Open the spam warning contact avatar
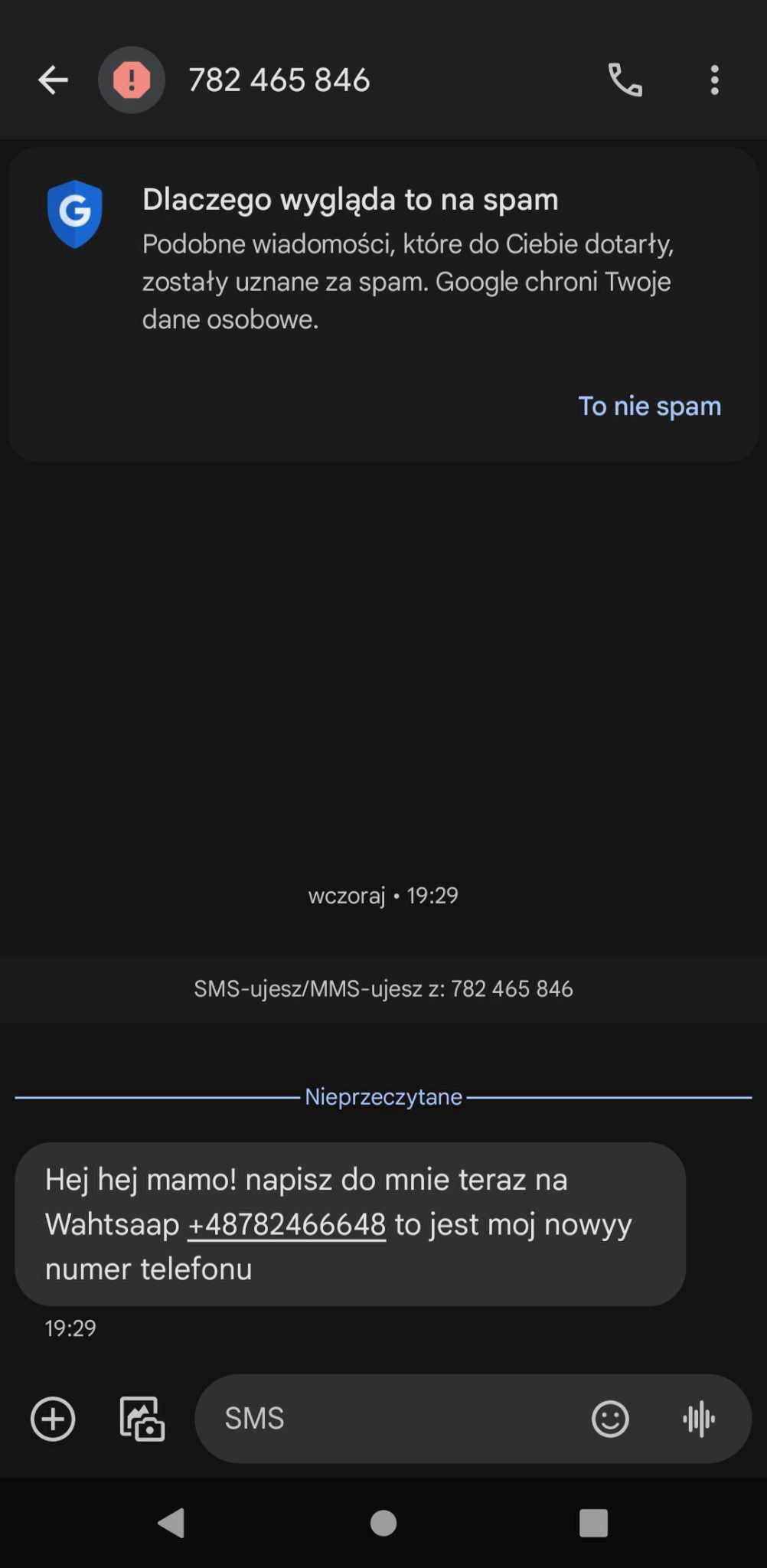 [132, 80]
